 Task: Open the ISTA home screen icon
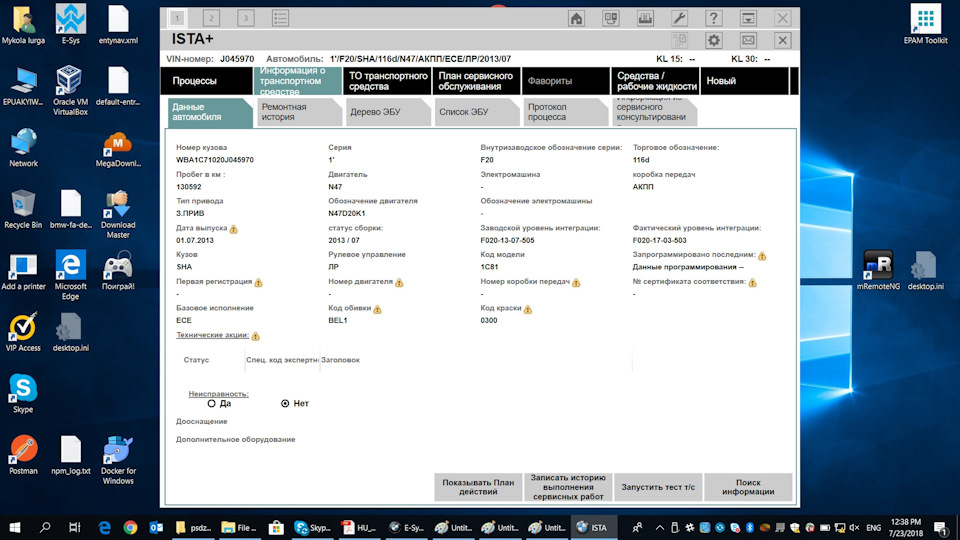[x=576, y=18]
